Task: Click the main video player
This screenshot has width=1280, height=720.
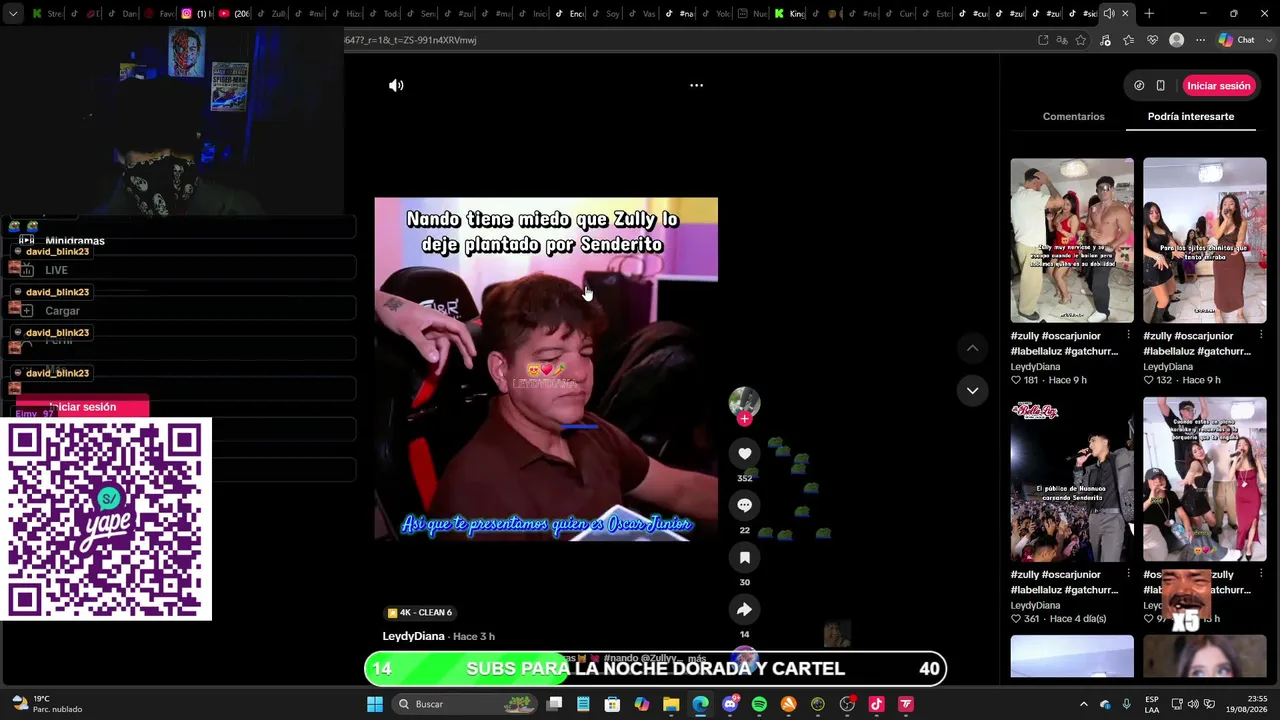Action: click(546, 369)
